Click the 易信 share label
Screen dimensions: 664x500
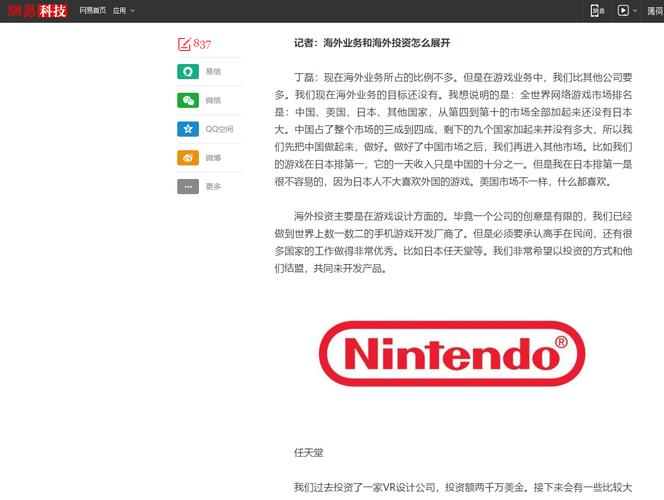[x=213, y=72]
